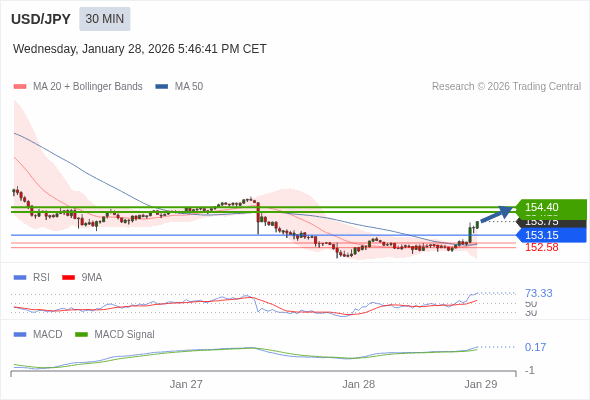Click the MA 20 + Bollinger Bands label
Image resolution: width=590 pixels, height=400 pixels.
88,87
